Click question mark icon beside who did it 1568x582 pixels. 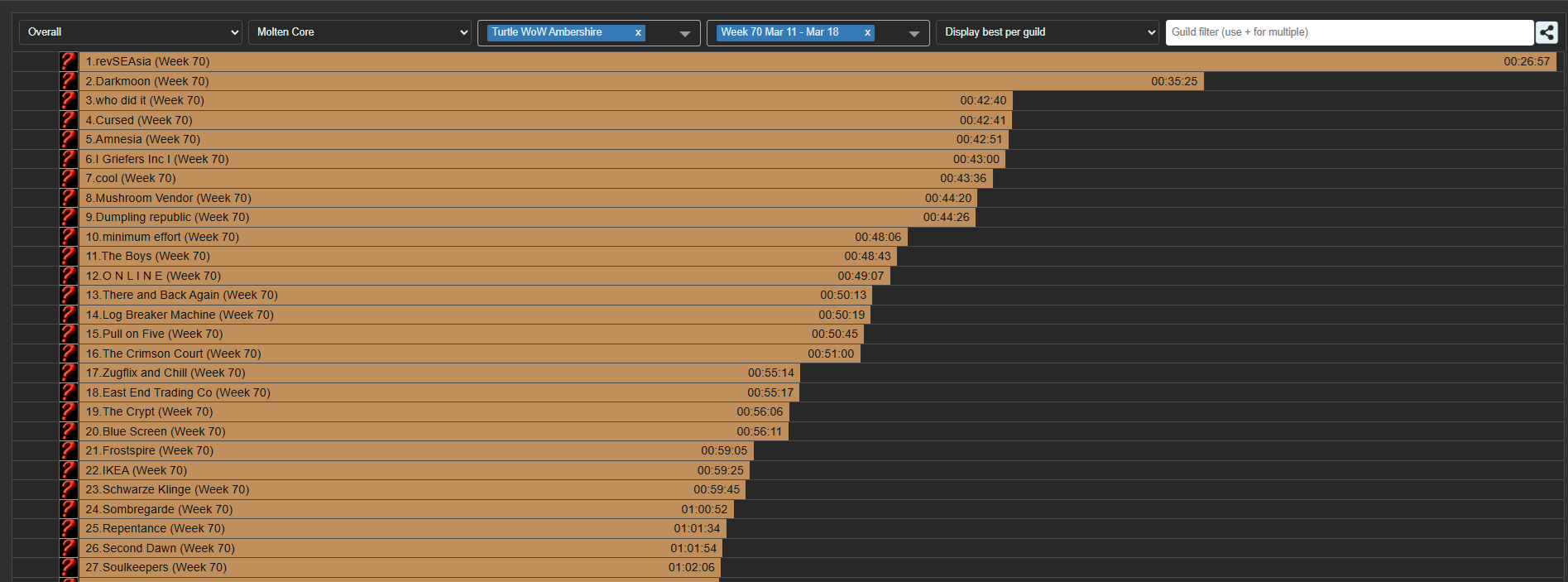[69, 100]
